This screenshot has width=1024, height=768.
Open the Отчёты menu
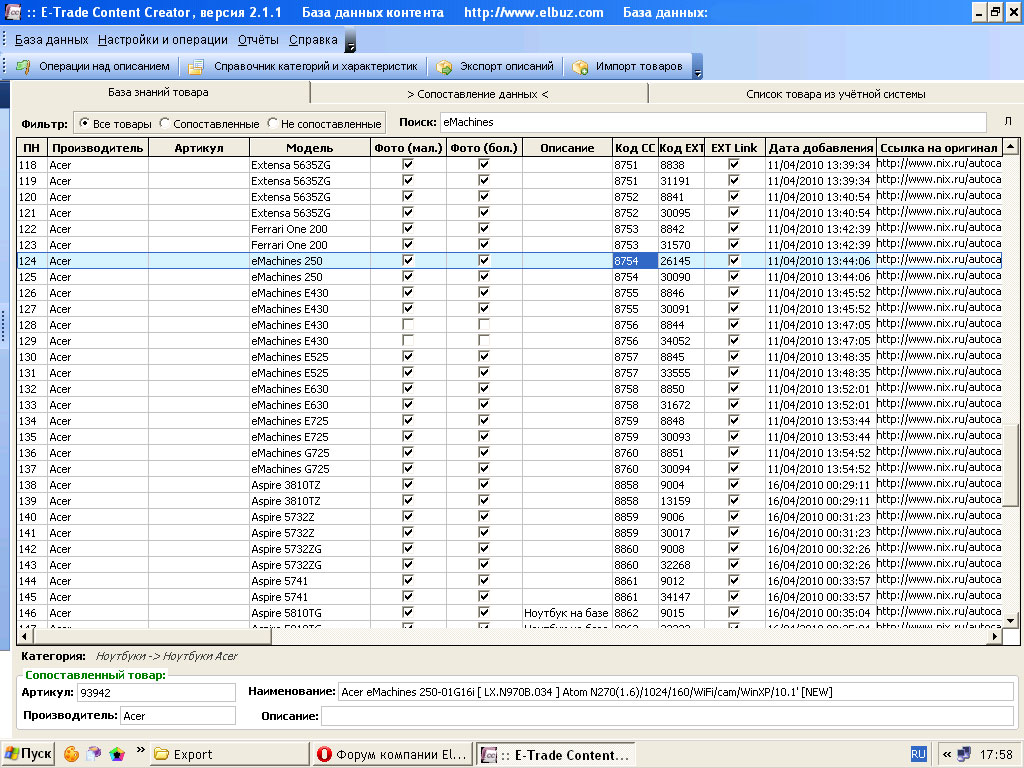pyautogui.click(x=258, y=40)
